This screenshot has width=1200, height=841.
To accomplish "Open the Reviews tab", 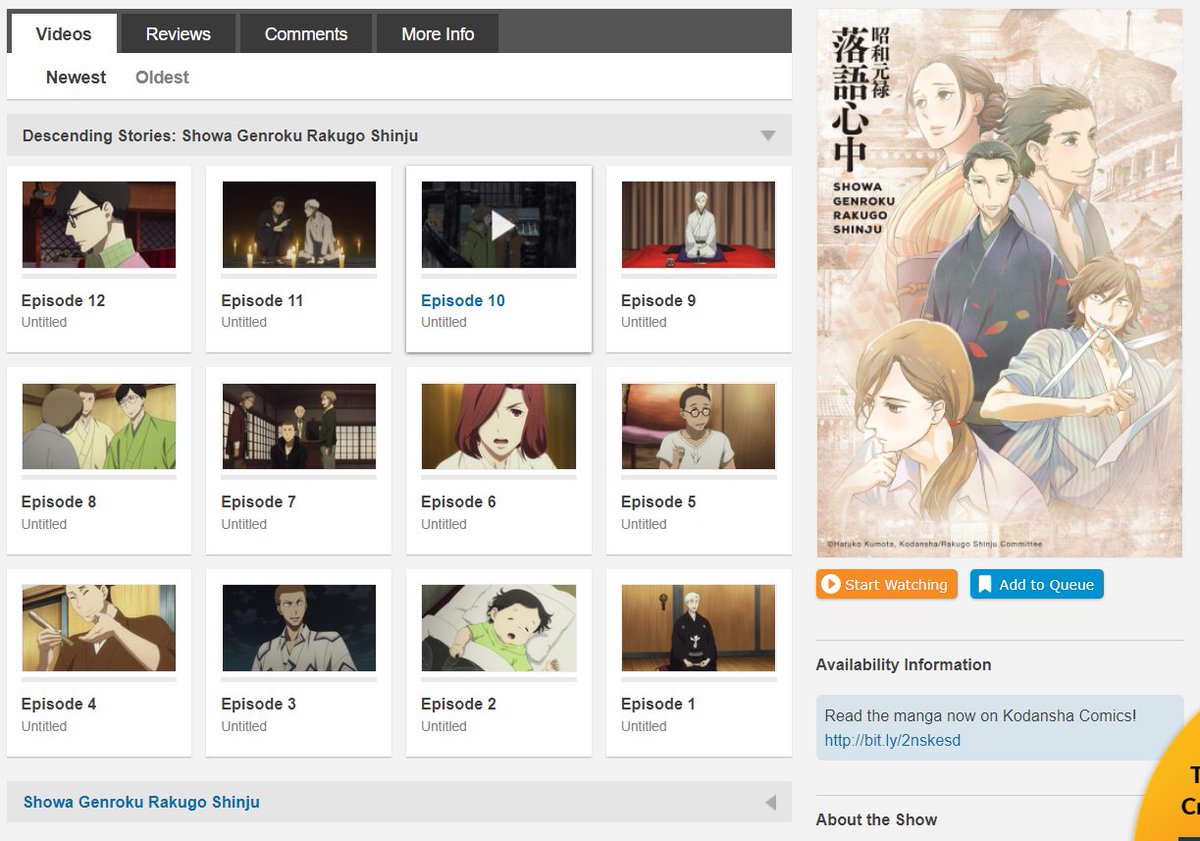I will click(178, 34).
